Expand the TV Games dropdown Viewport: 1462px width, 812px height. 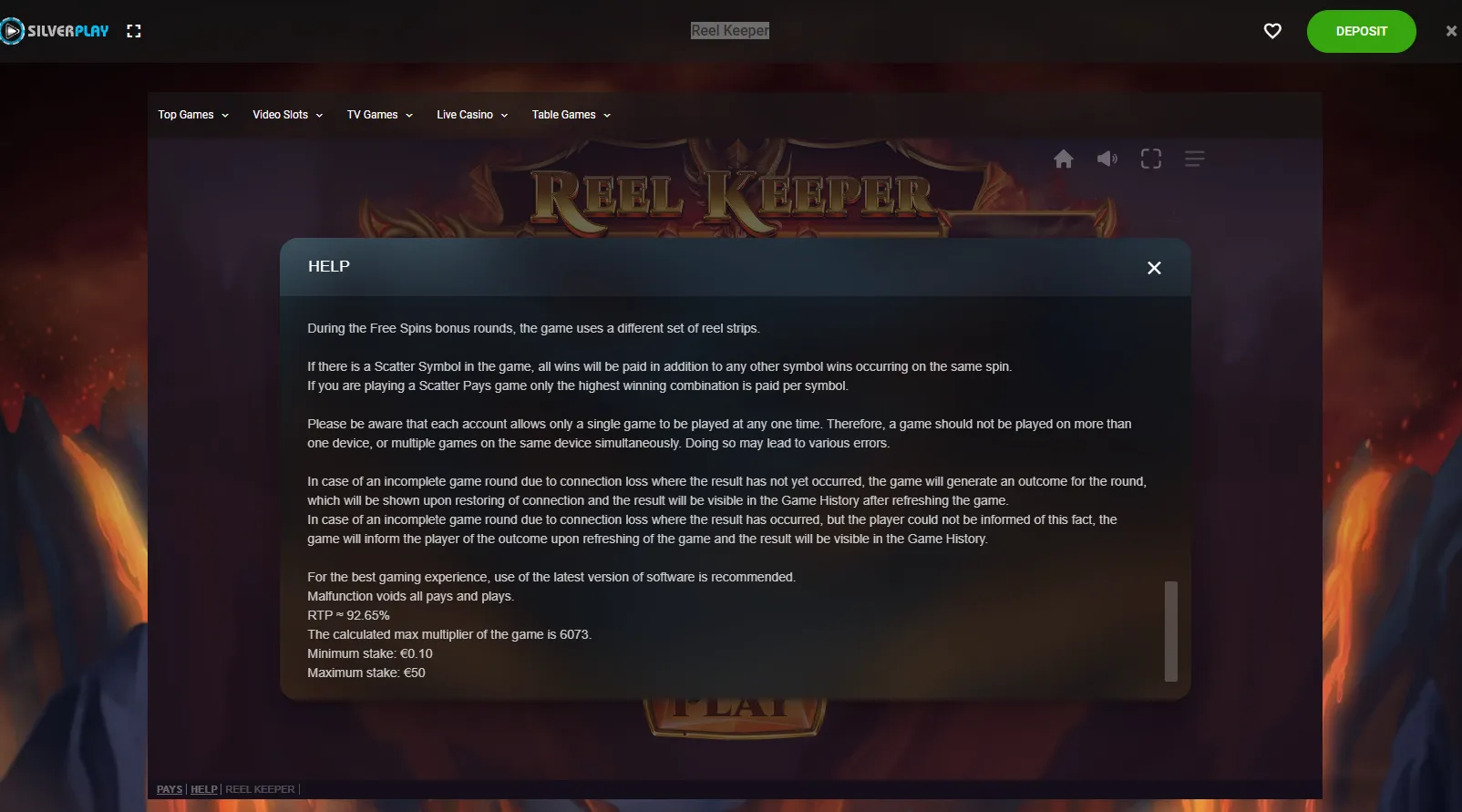pyautogui.click(x=380, y=115)
